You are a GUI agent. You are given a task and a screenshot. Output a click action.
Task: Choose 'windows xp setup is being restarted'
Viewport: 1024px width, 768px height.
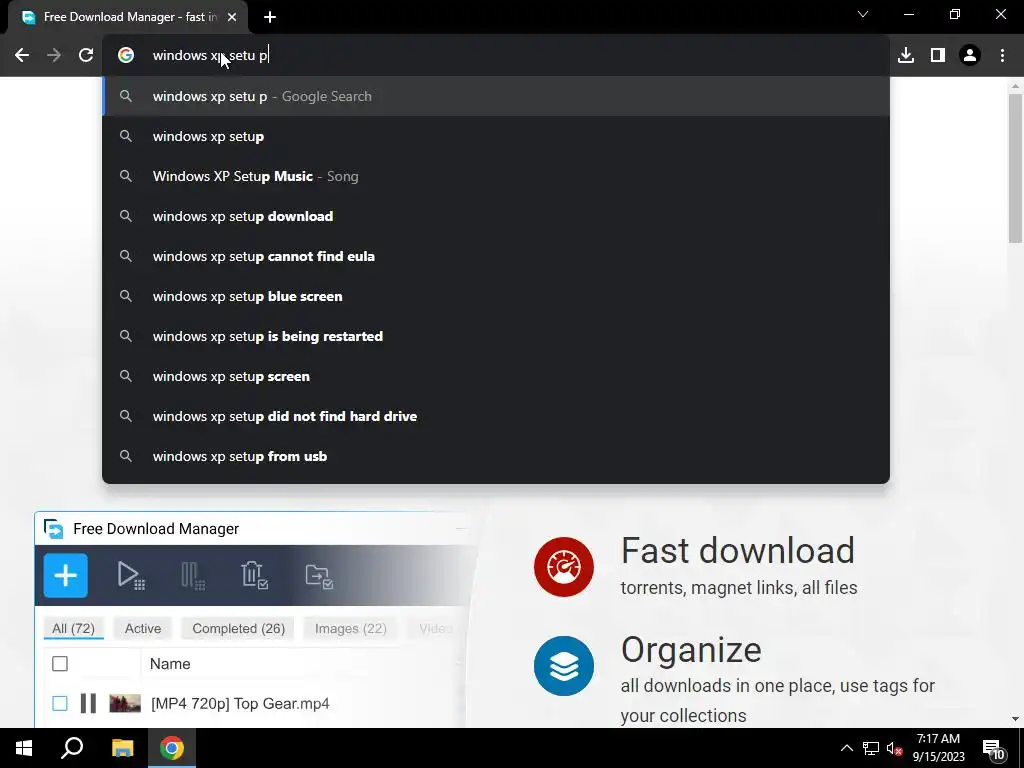pos(496,336)
